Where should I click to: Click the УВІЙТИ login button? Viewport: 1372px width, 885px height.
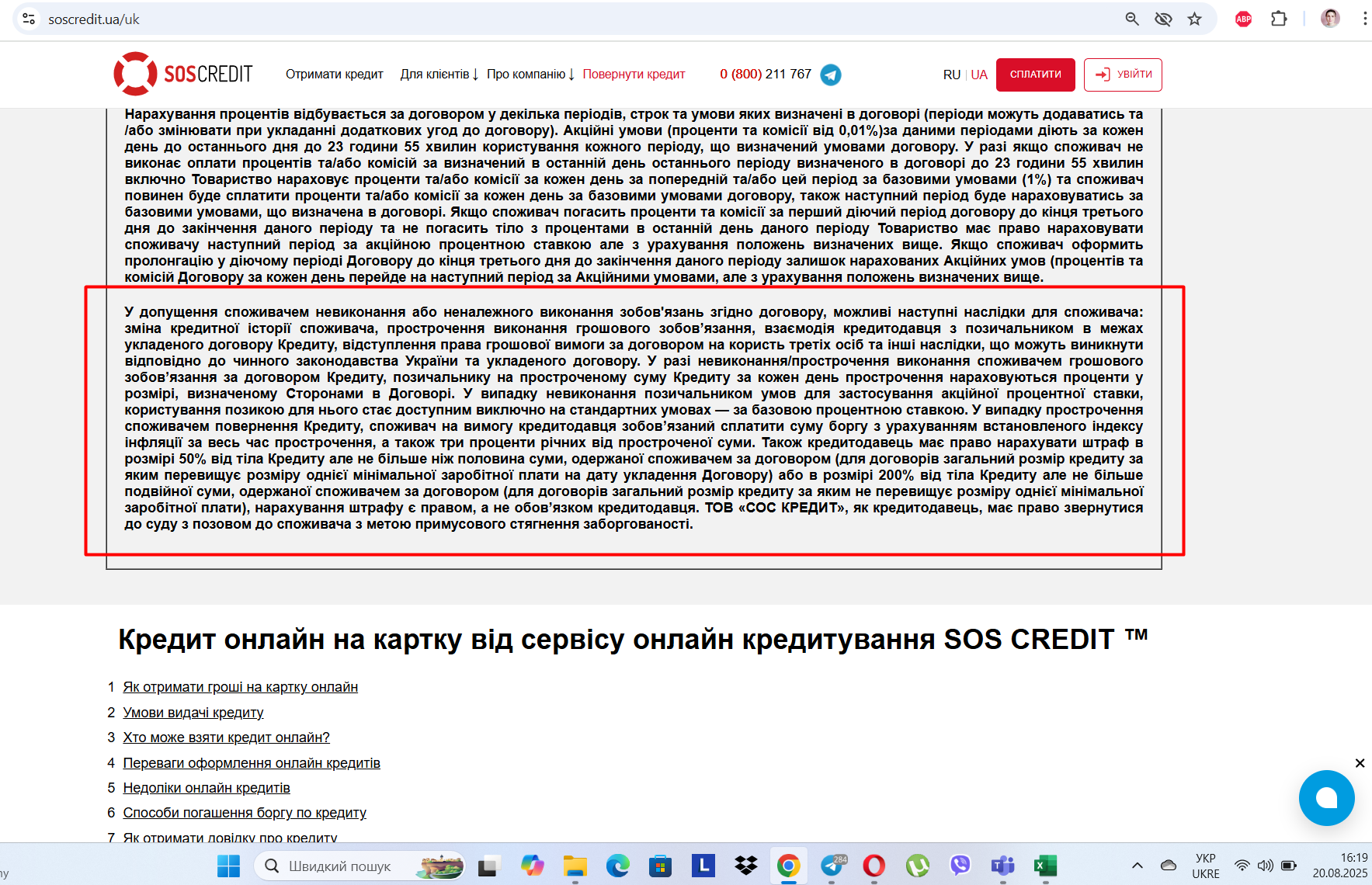pyautogui.click(x=1123, y=75)
